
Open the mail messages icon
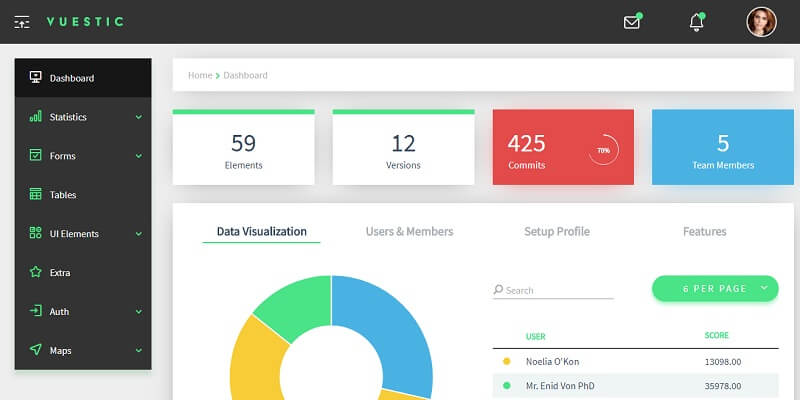(x=632, y=22)
